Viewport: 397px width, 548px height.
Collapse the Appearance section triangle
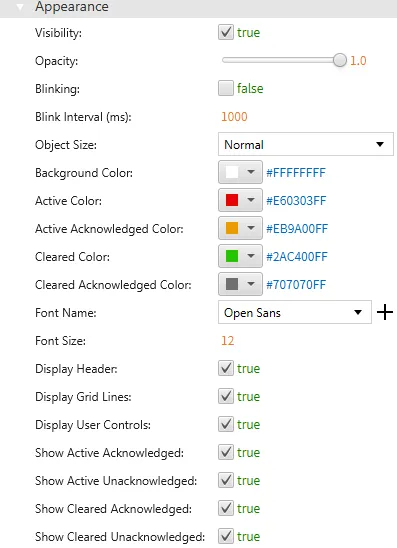(x=20, y=7)
